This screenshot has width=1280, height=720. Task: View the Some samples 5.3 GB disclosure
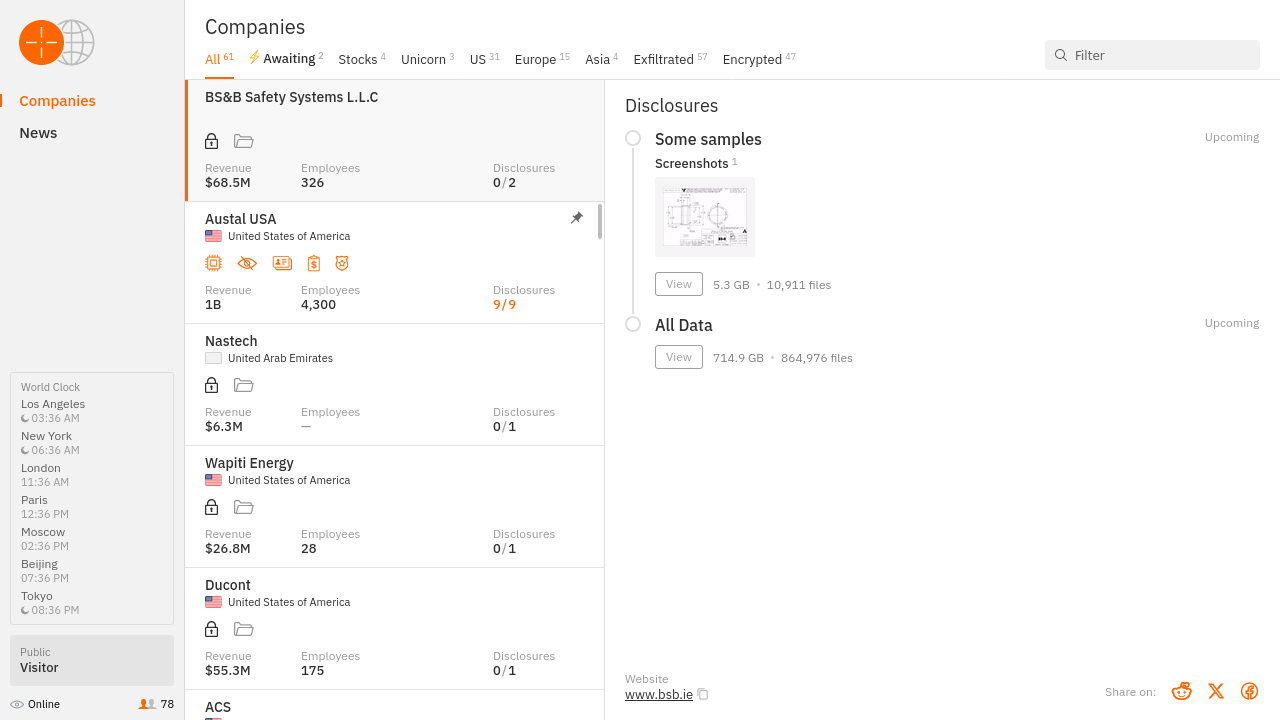678,284
